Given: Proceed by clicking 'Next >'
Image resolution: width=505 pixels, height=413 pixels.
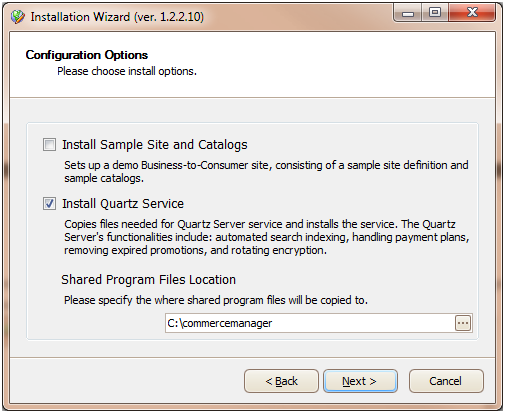Looking at the screenshot, I should (x=360, y=381).
